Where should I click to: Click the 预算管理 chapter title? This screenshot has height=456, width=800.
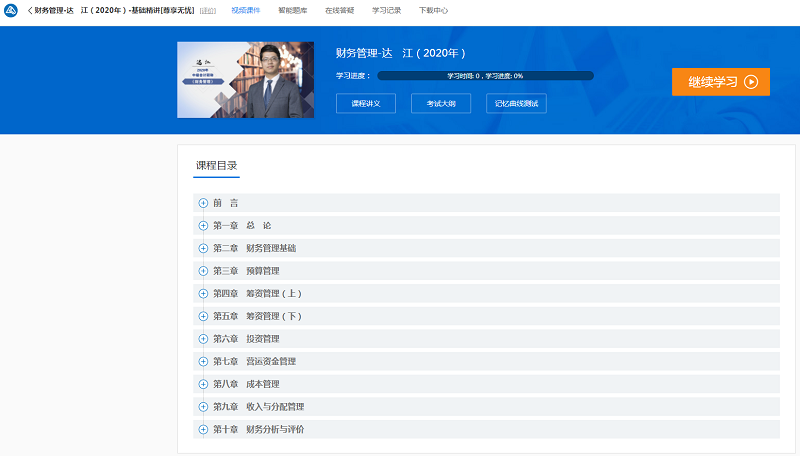[263, 271]
